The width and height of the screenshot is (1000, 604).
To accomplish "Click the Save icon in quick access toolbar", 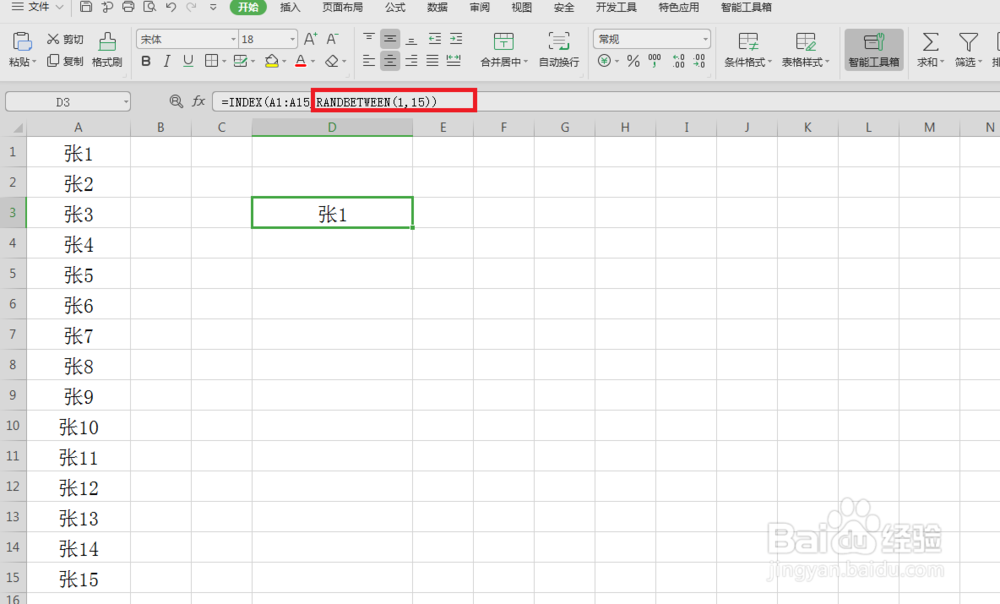I will [86, 8].
